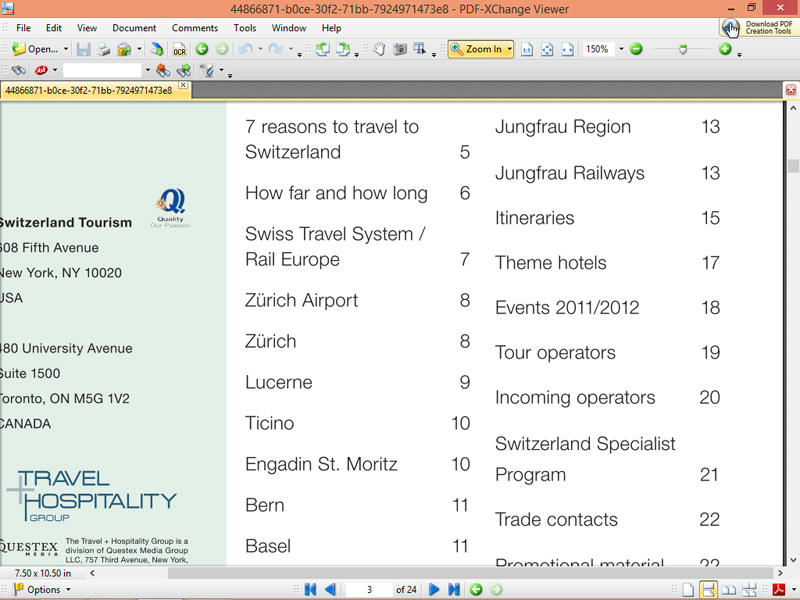Click the search text input box
The height and width of the screenshot is (600, 800).
102,70
